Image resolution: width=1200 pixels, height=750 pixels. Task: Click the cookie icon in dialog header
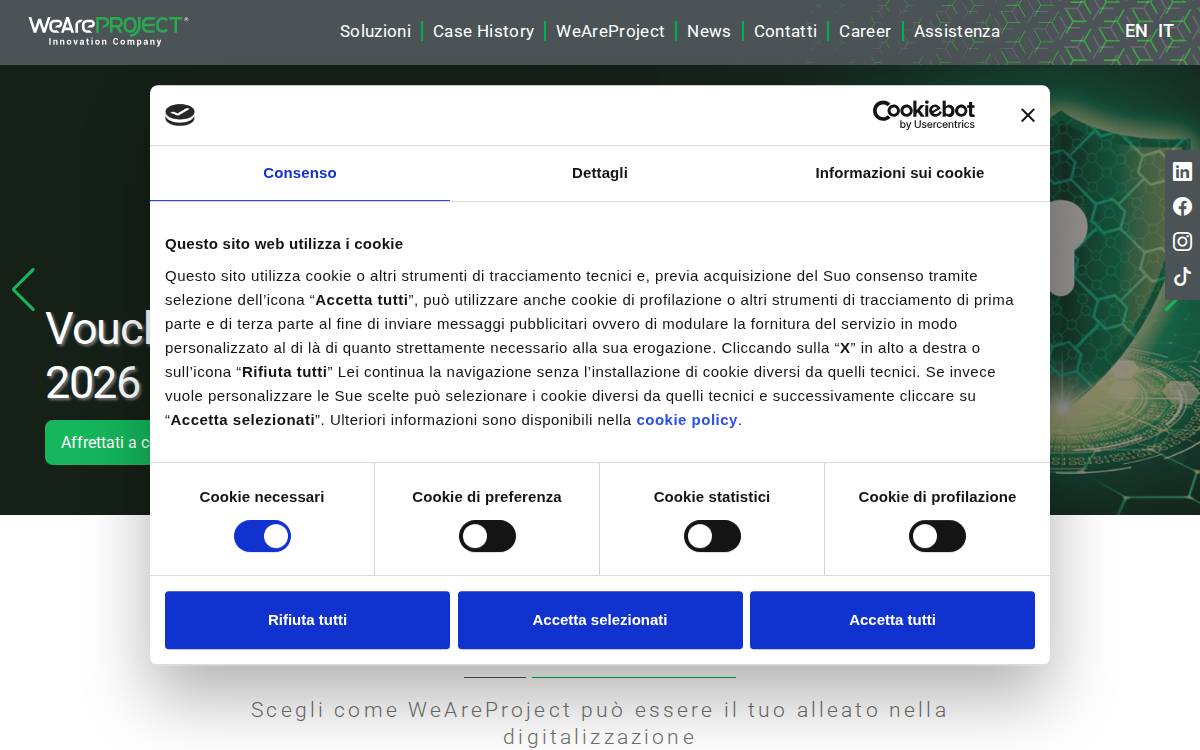pyautogui.click(x=180, y=115)
